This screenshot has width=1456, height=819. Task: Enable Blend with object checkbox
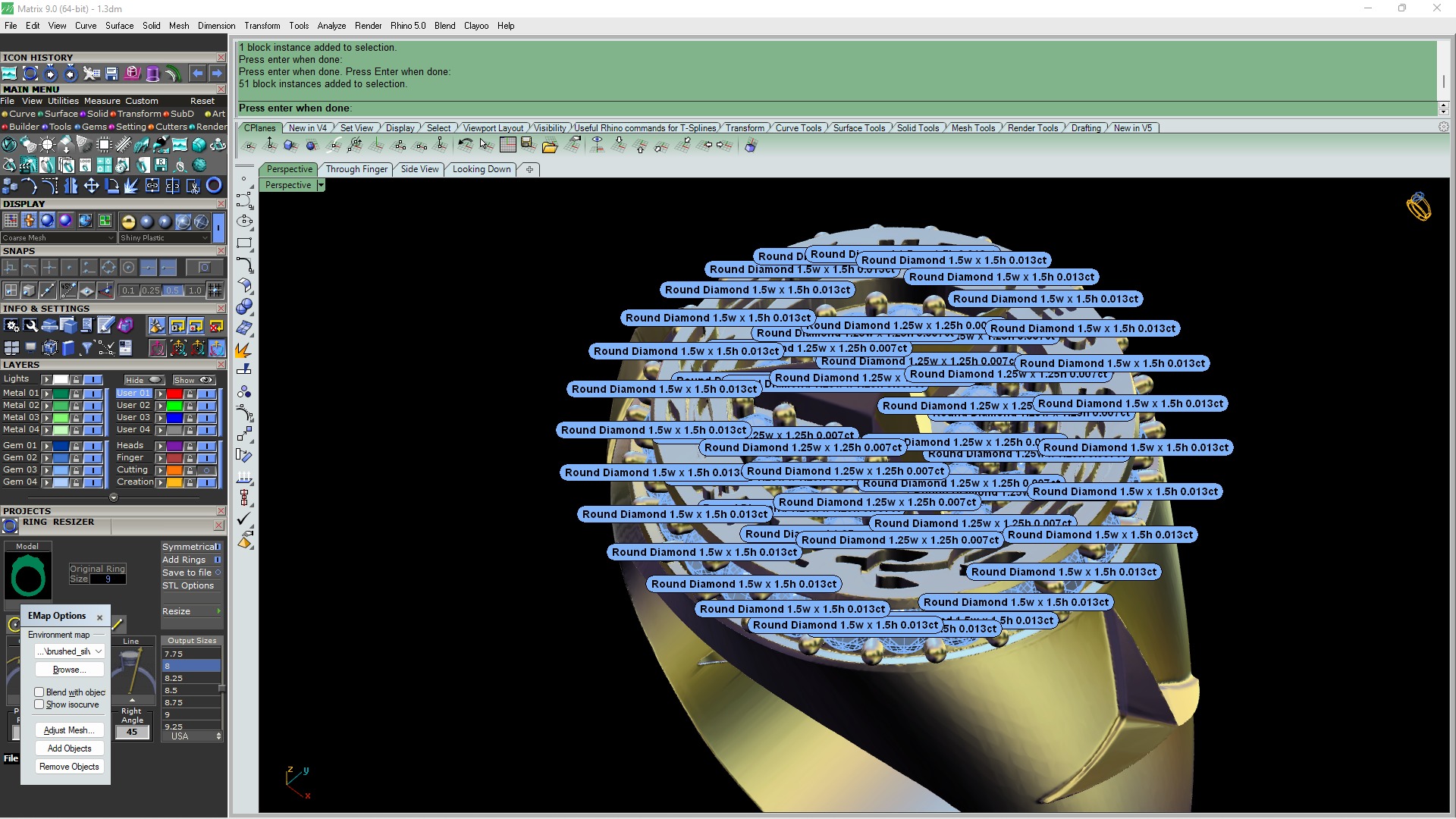[39, 692]
